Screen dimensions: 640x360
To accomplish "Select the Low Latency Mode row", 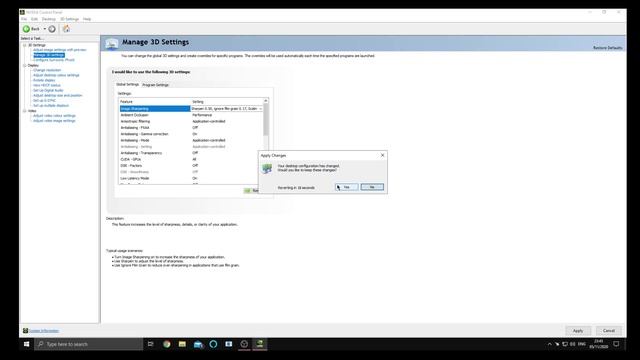I will pyautogui.click(x=189, y=178).
